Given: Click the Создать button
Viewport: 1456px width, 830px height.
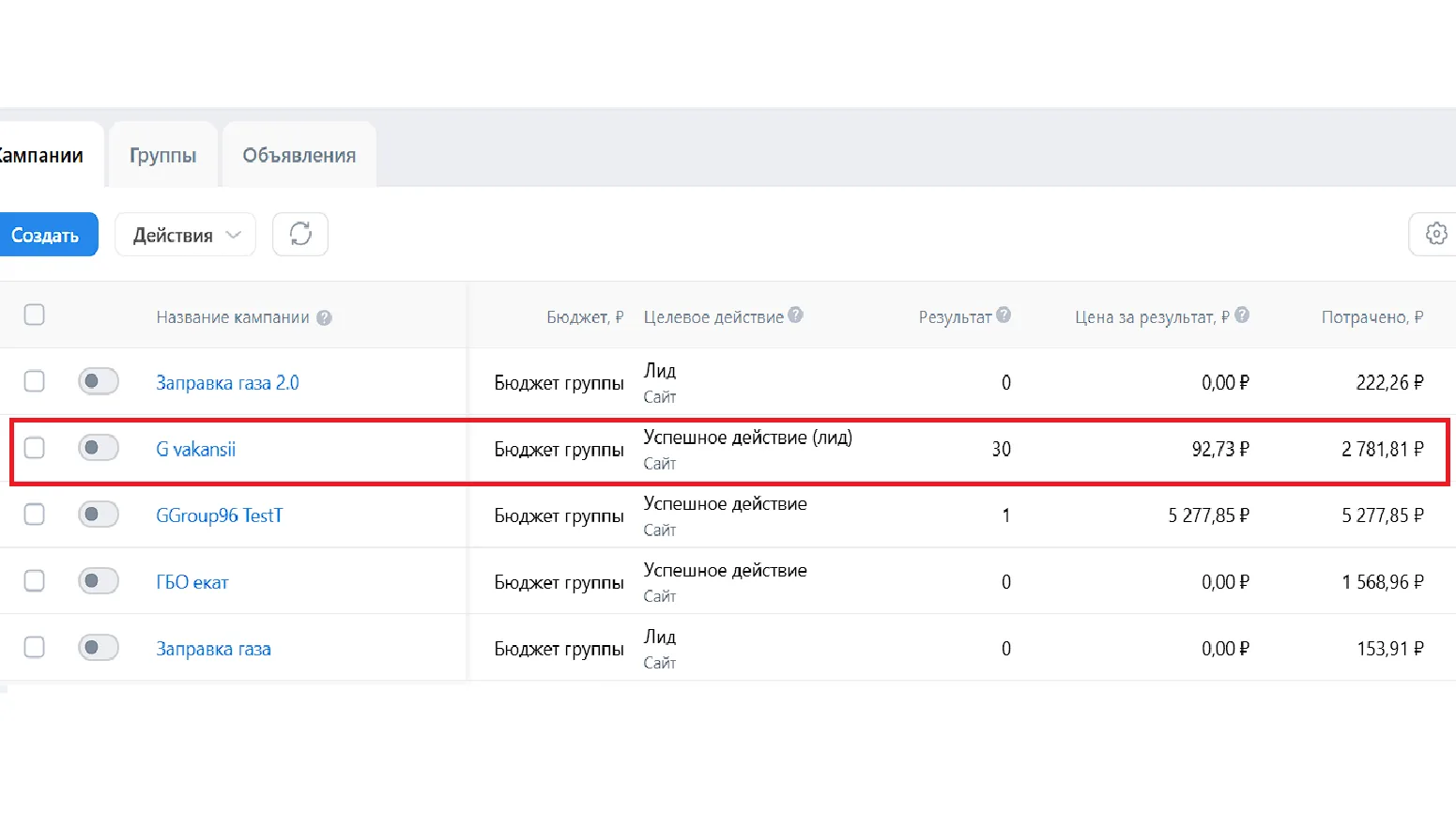Looking at the screenshot, I should point(45,235).
